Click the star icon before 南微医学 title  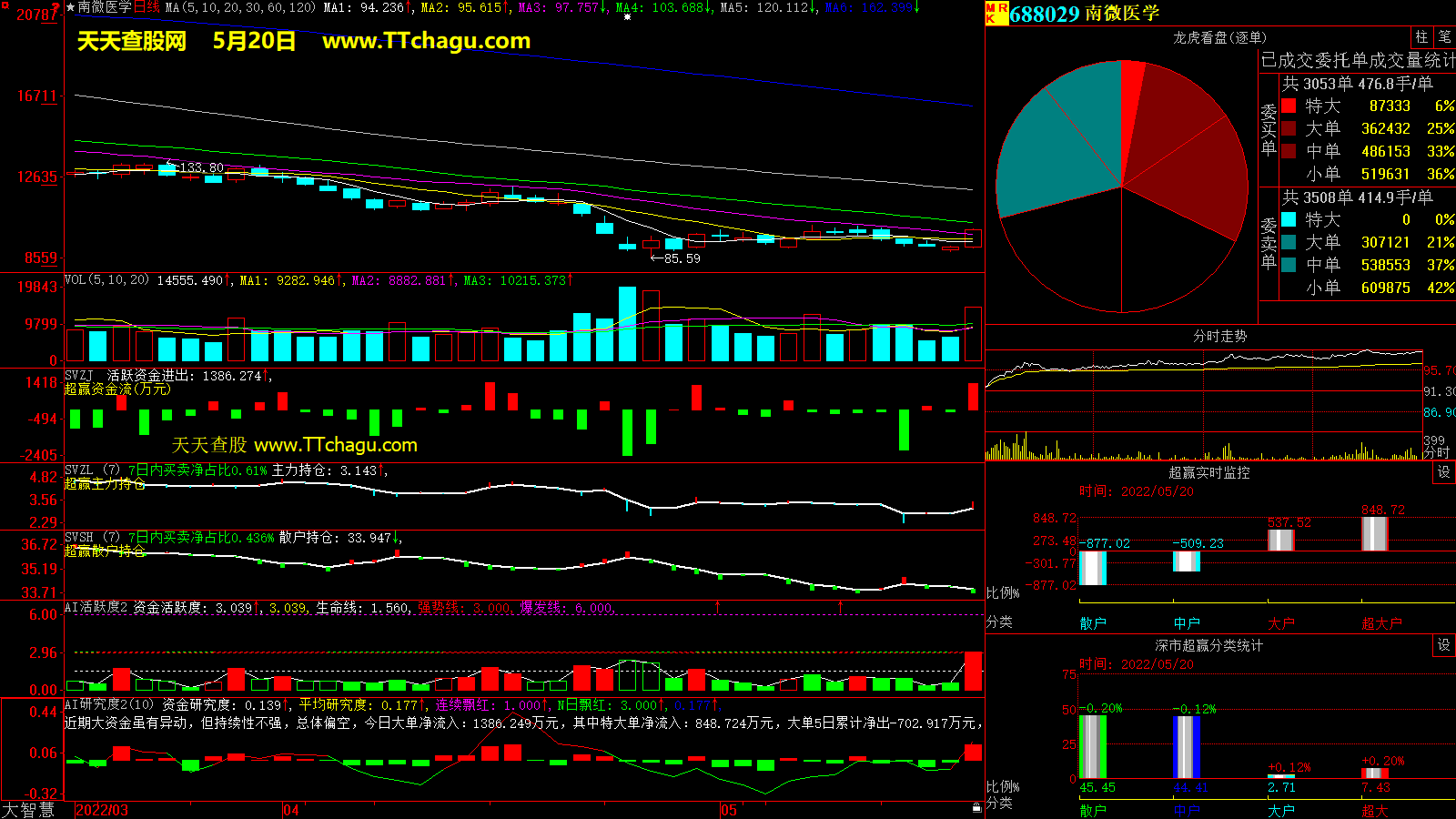tap(70, 7)
